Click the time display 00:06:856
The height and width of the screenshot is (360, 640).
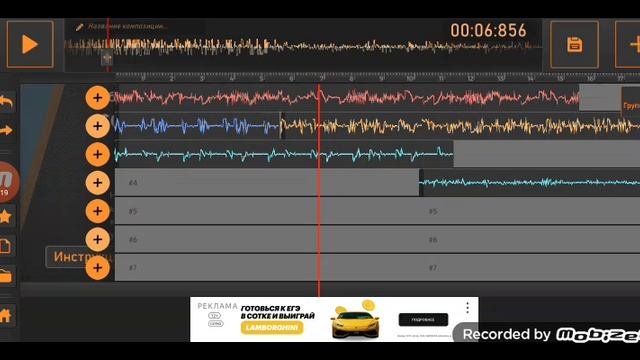(x=489, y=31)
